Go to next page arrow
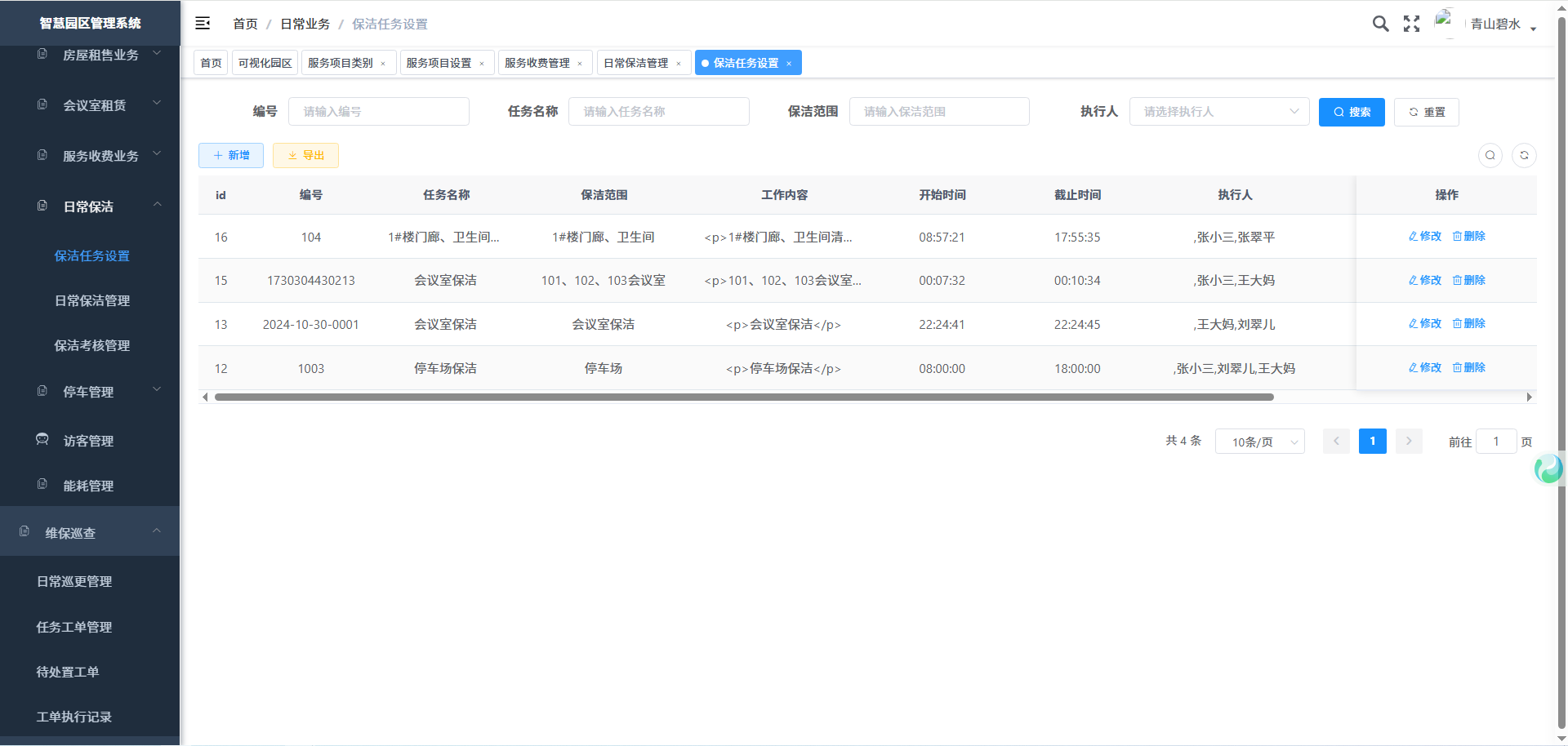Image resolution: width=1568 pixels, height=746 pixels. pyautogui.click(x=1409, y=442)
